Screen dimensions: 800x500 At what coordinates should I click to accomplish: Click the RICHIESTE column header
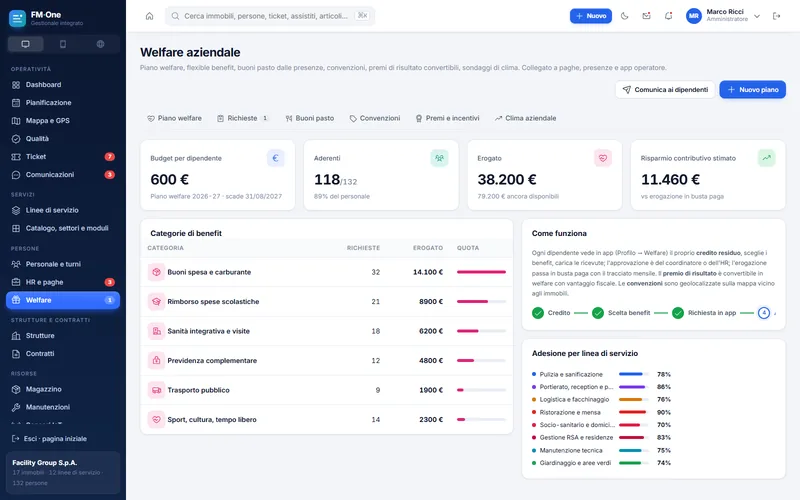coord(363,248)
